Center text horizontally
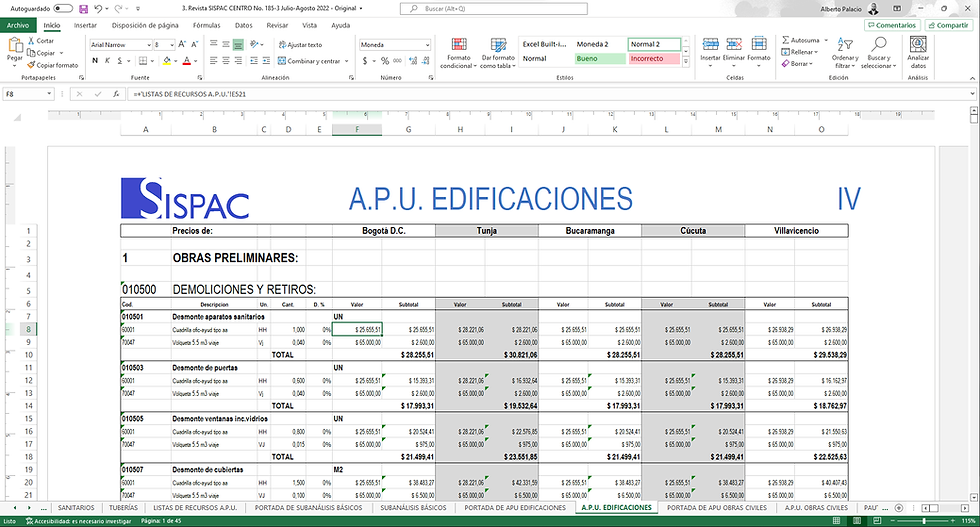The height and width of the screenshot is (527, 980). [226, 61]
